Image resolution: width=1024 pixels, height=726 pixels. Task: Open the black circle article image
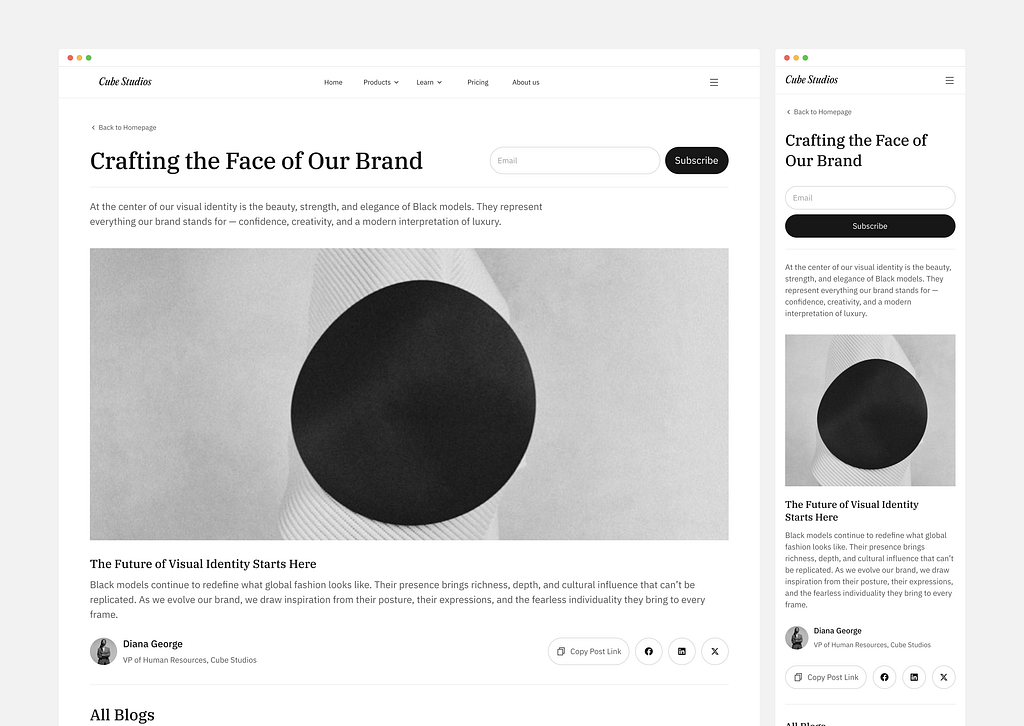click(x=409, y=393)
